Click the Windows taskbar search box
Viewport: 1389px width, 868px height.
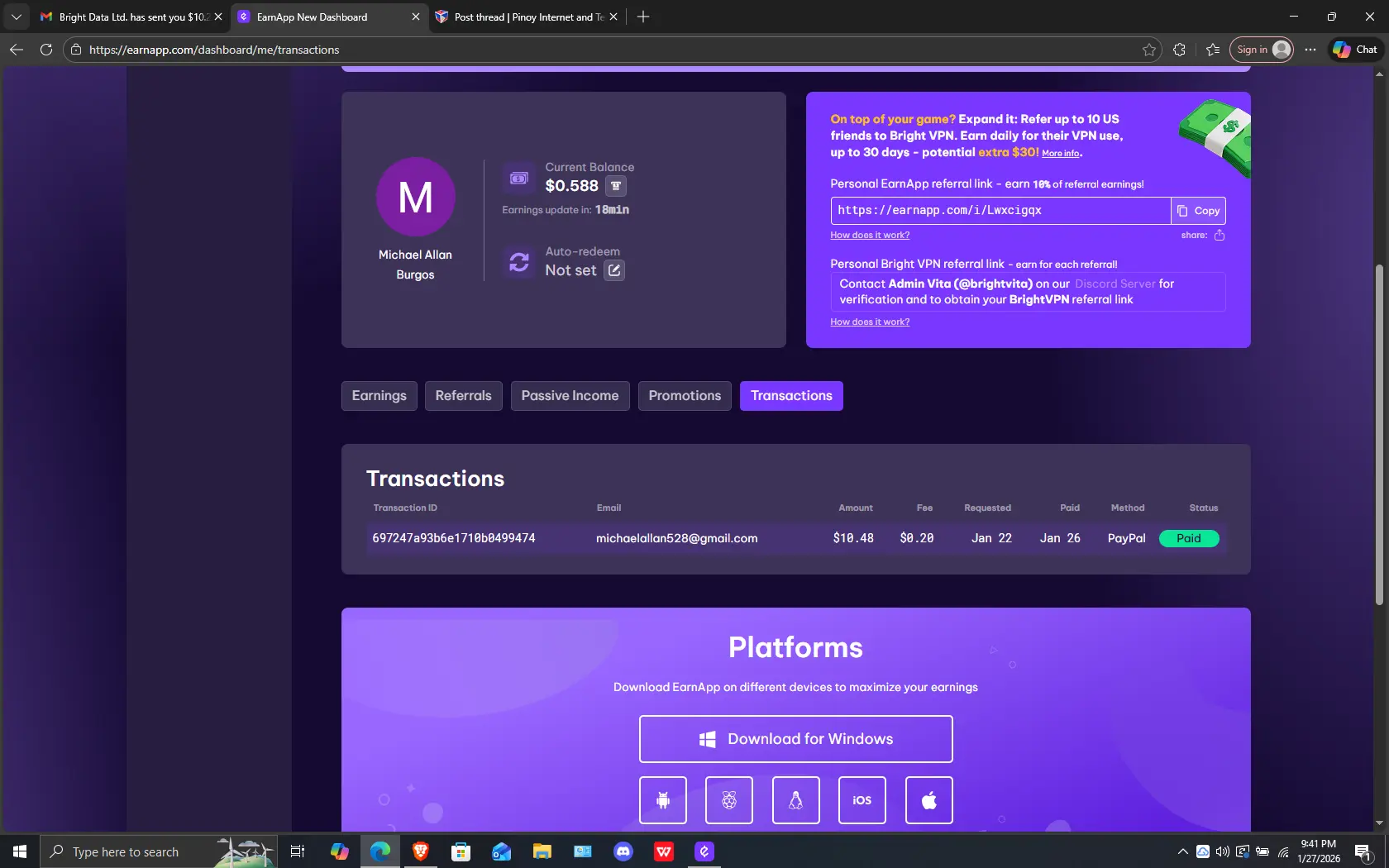[158, 851]
